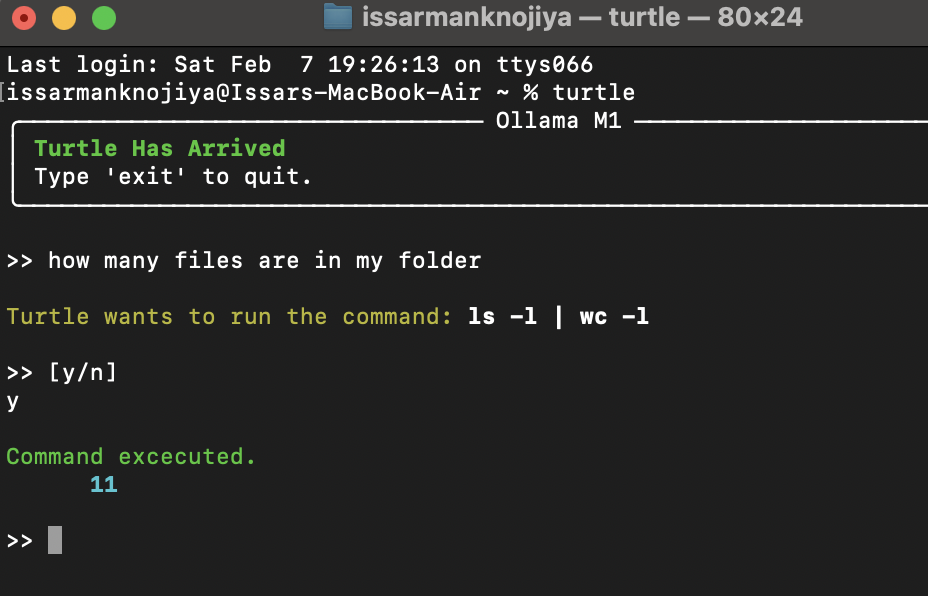Click the block cursor at the last prompt
This screenshot has width=928, height=596.
coord(55,541)
